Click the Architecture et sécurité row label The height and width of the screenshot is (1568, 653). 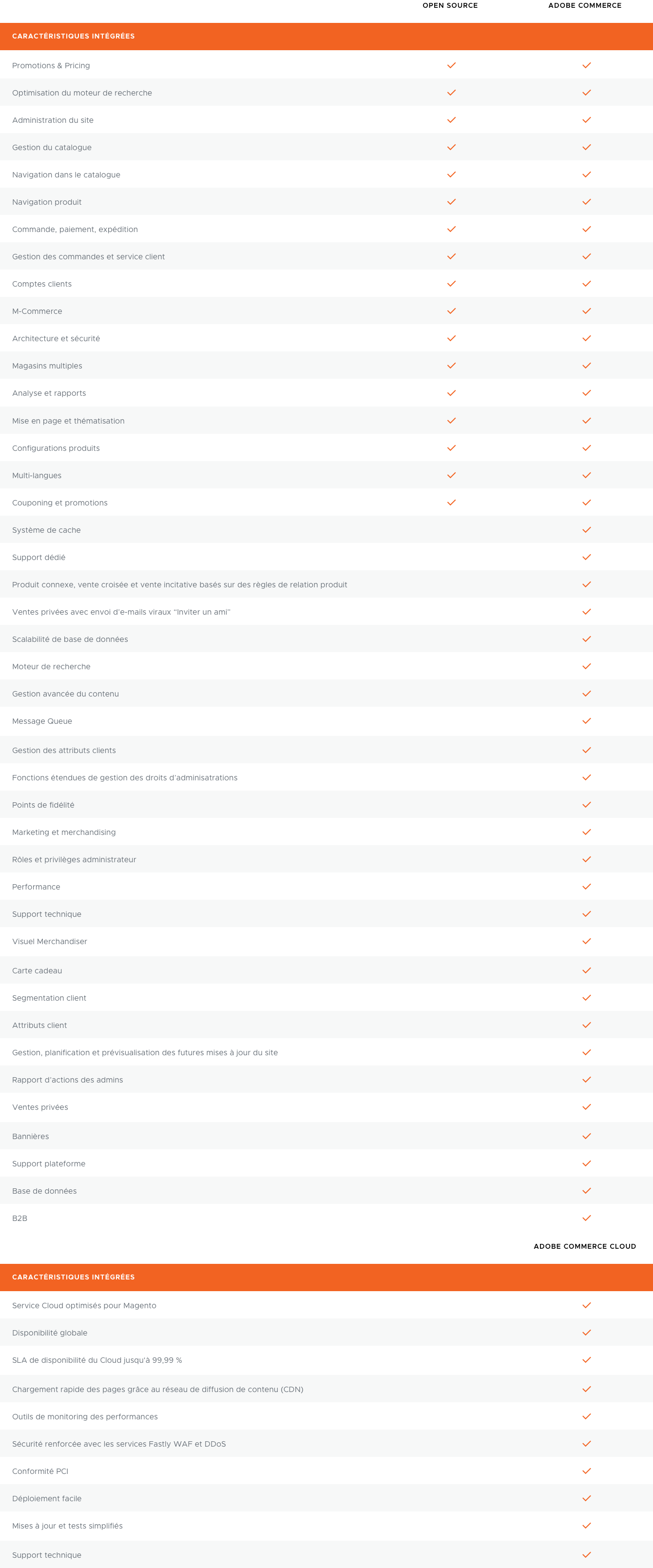56,338
